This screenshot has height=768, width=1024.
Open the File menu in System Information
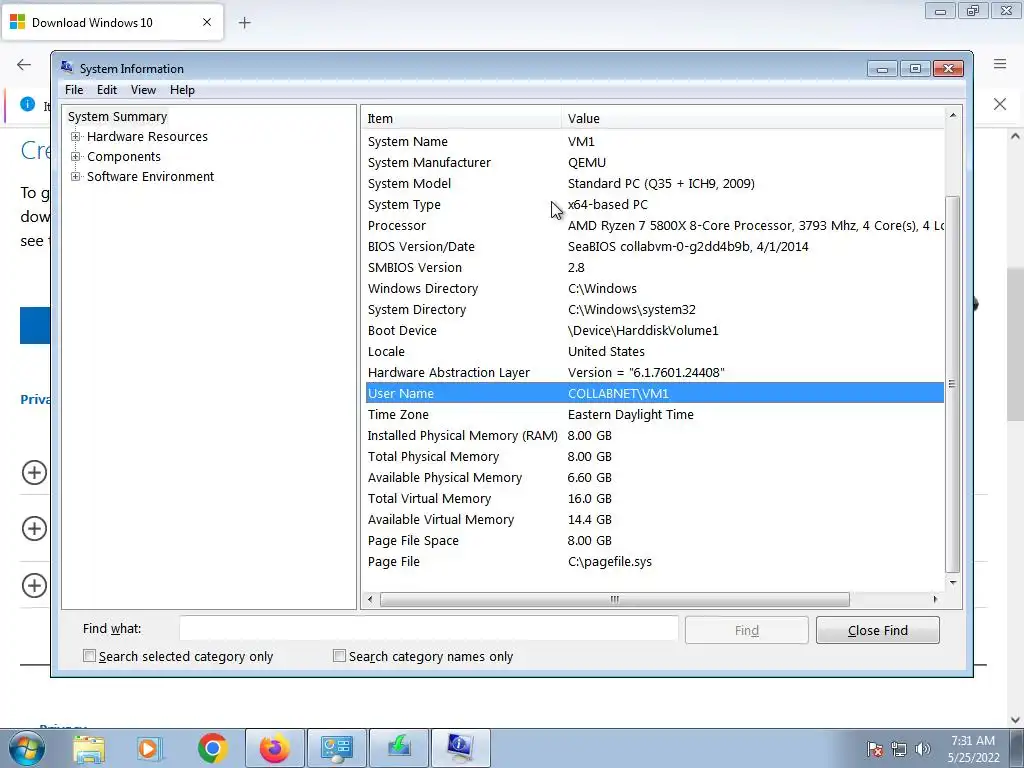pos(74,90)
